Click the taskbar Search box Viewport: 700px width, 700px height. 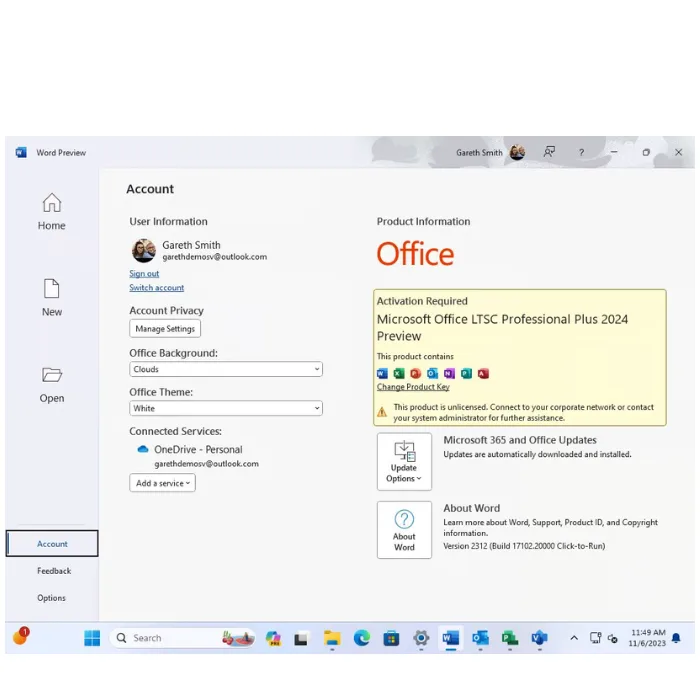[183, 638]
